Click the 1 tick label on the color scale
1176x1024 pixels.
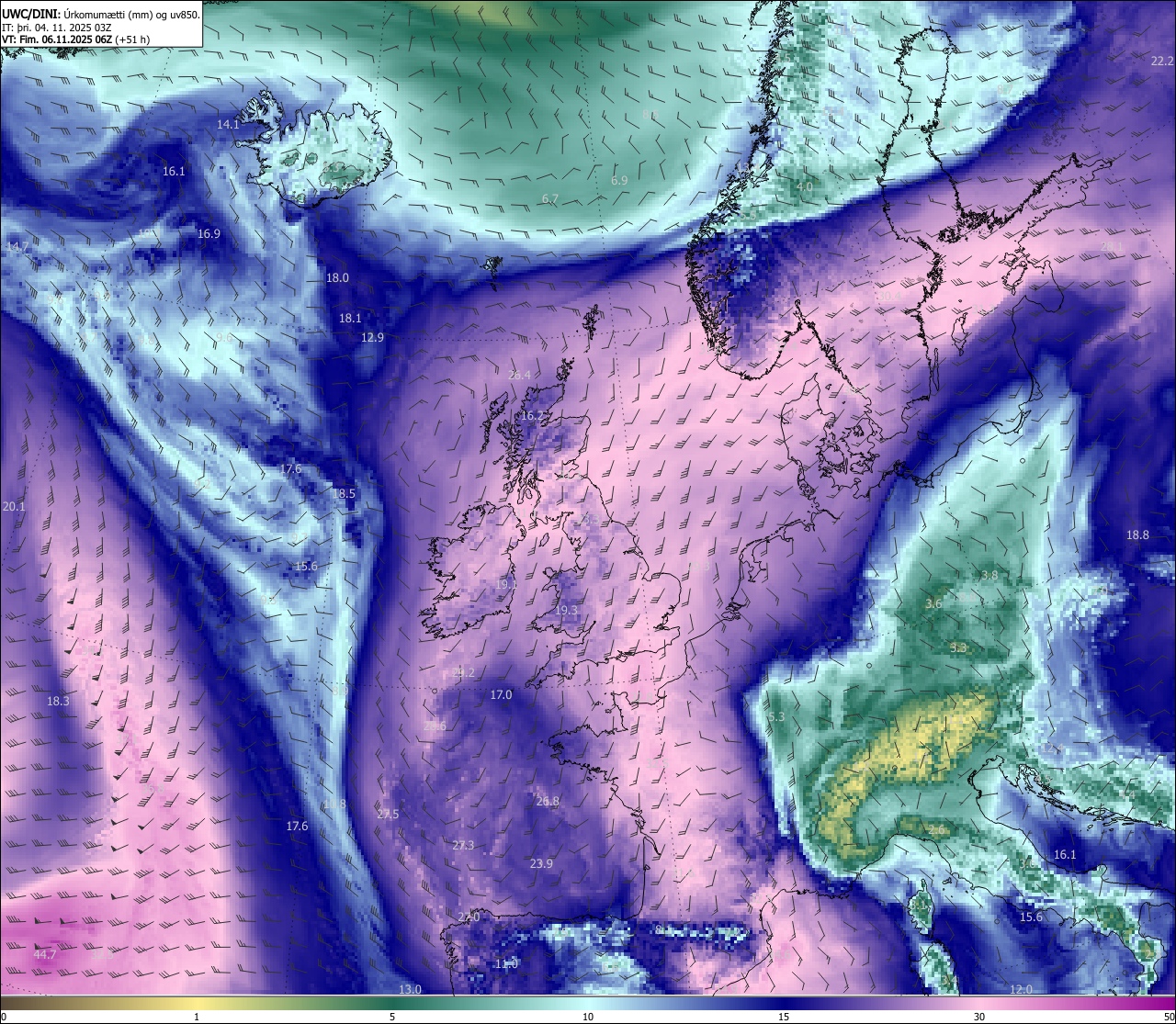click(196, 1017)
